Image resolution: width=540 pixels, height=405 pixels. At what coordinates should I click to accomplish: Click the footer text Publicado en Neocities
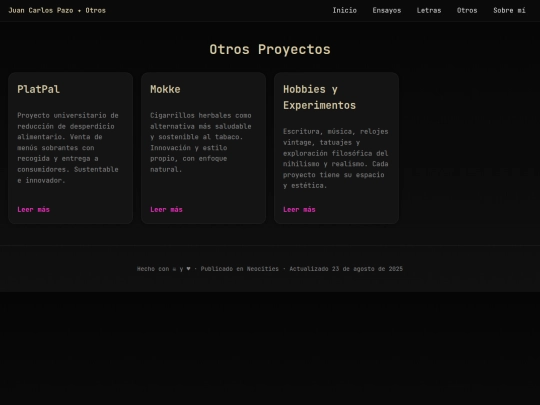(240, 269)
